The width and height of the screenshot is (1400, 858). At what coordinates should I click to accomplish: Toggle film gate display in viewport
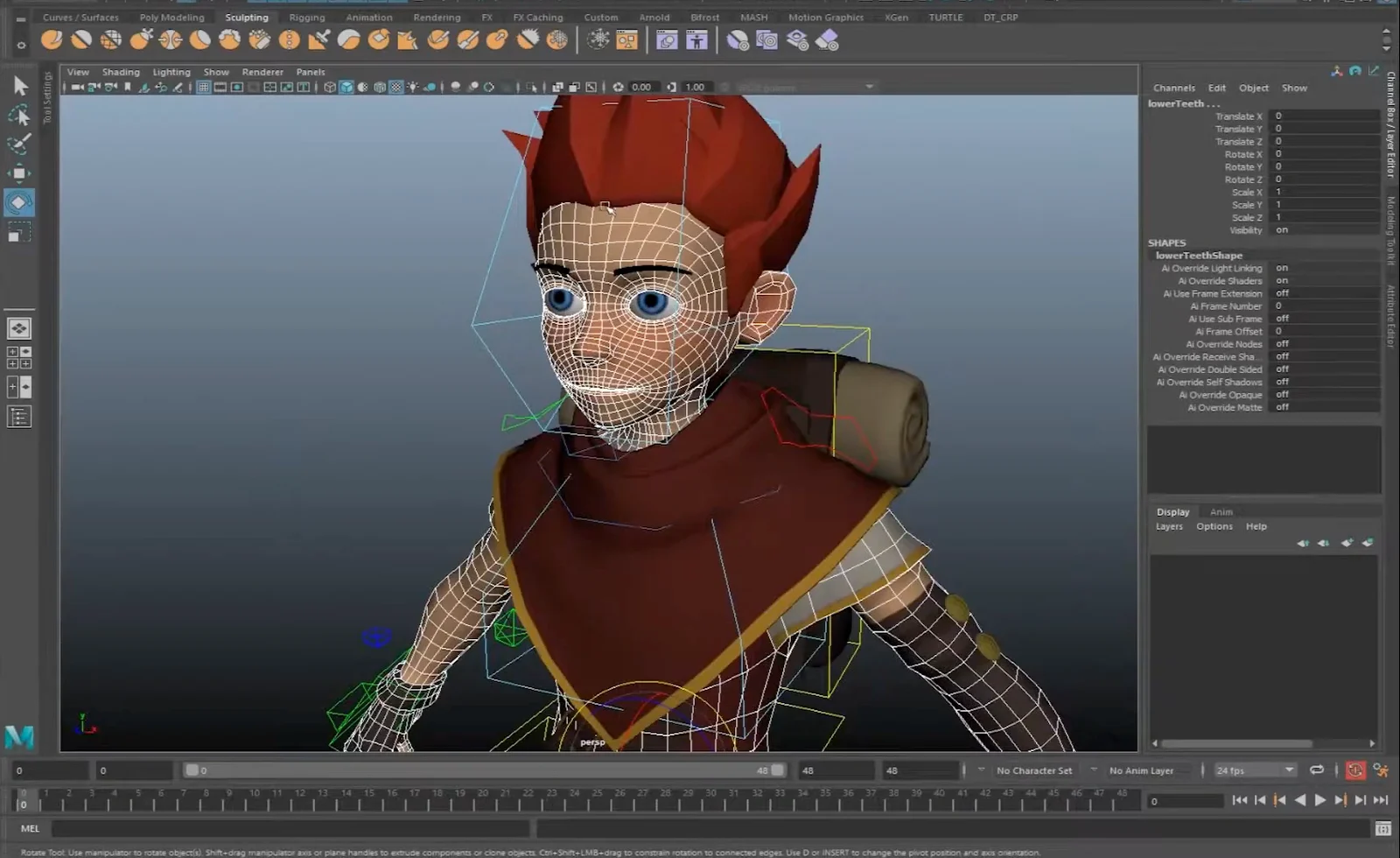point(220,87)
